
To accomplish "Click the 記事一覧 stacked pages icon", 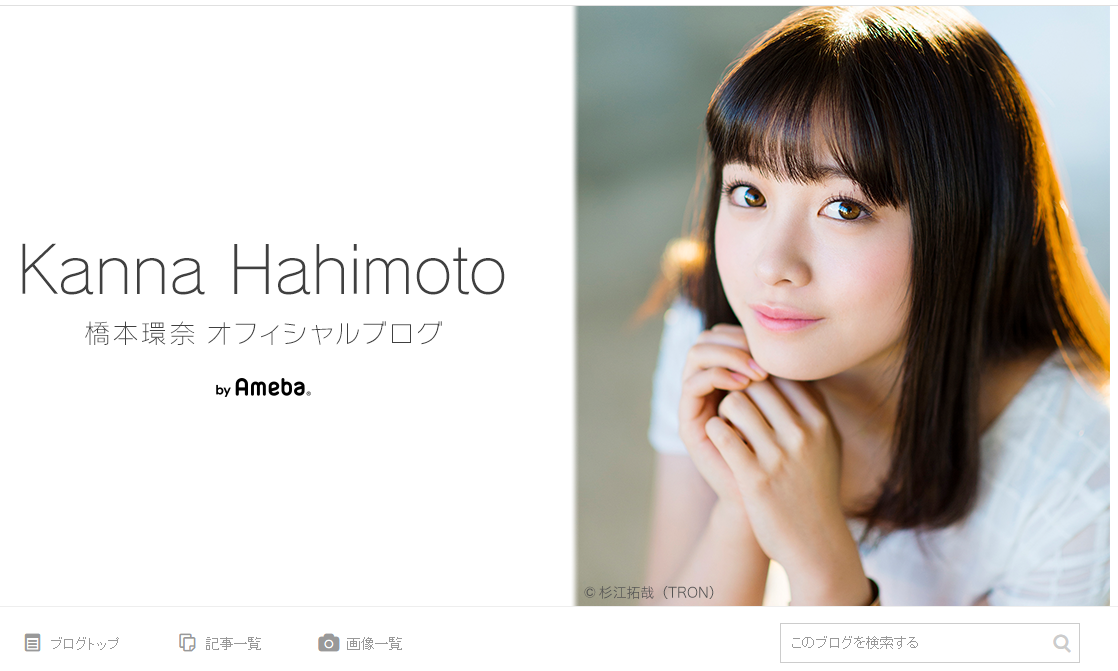I will click(187, 642).
